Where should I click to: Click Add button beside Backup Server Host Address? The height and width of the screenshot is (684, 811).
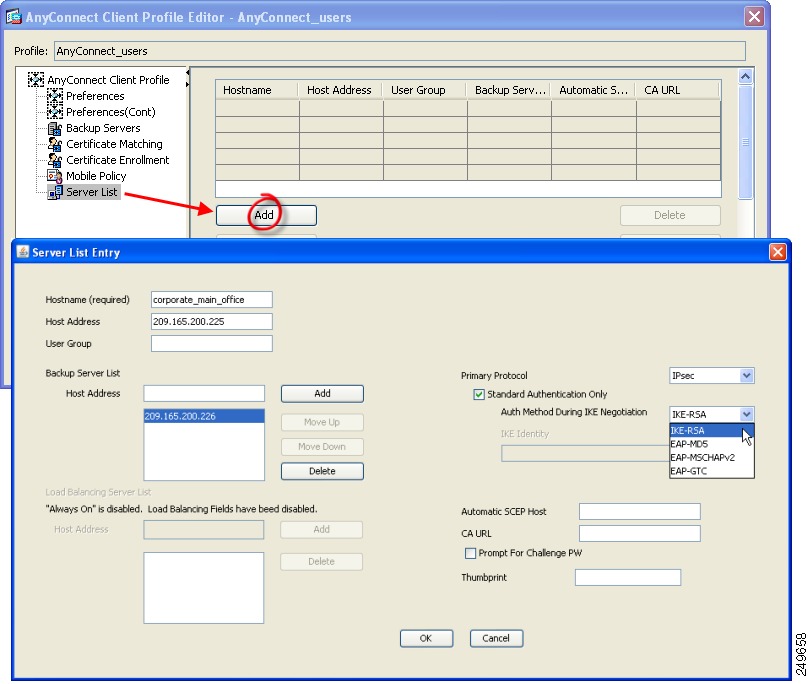click(x=322, y=394)
